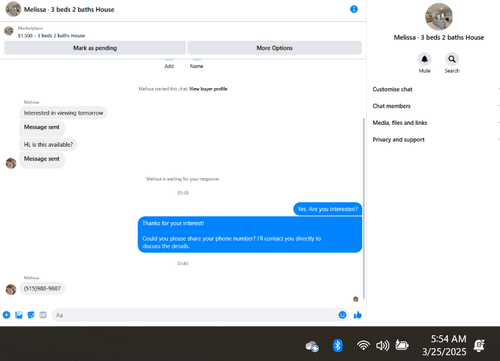Click the Marketplace listing thumbnail
500x361 pixels.
(x=9, y=31)
